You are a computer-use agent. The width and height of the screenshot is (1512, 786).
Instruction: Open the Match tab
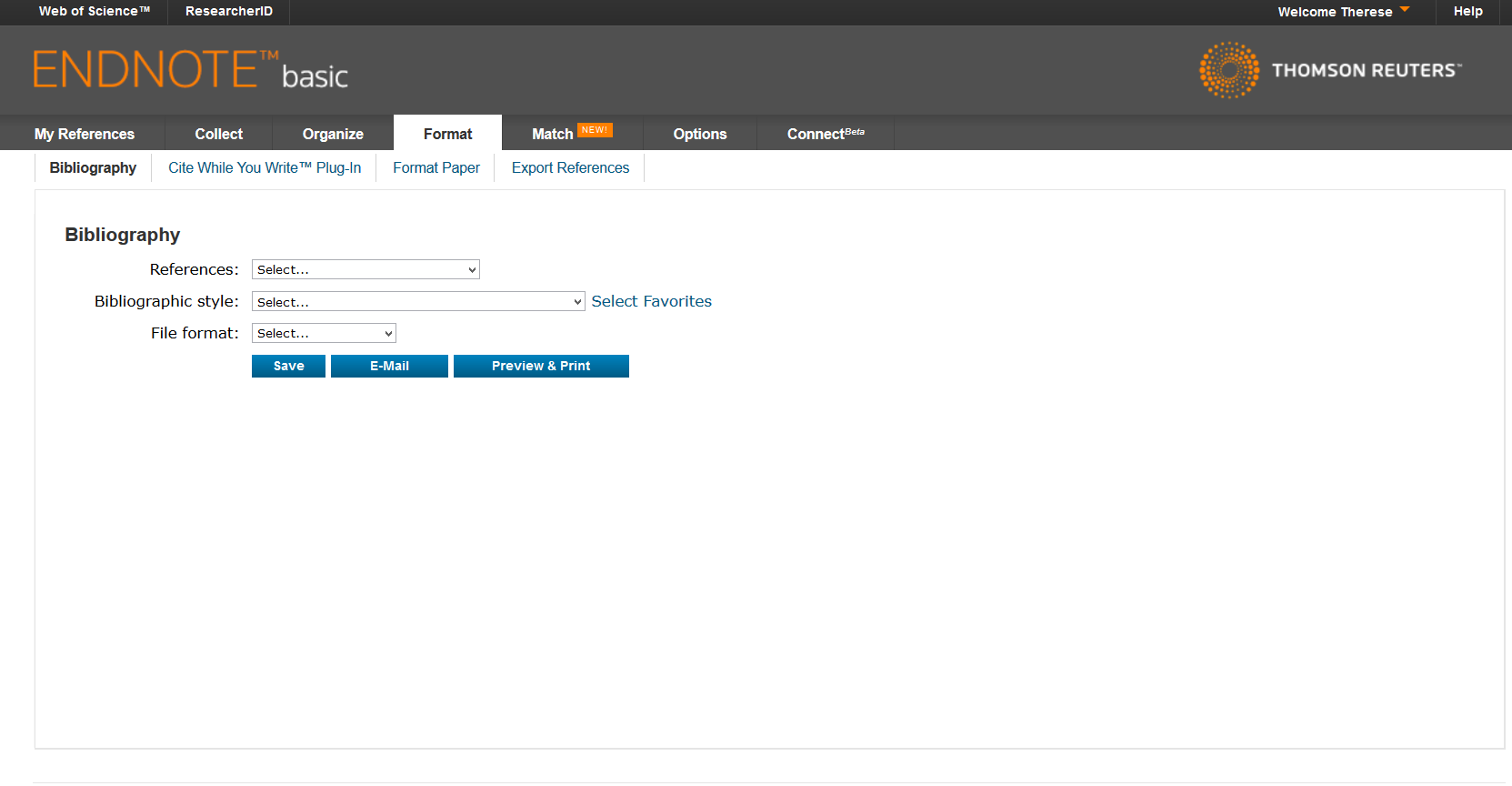[x=573, y=134]
